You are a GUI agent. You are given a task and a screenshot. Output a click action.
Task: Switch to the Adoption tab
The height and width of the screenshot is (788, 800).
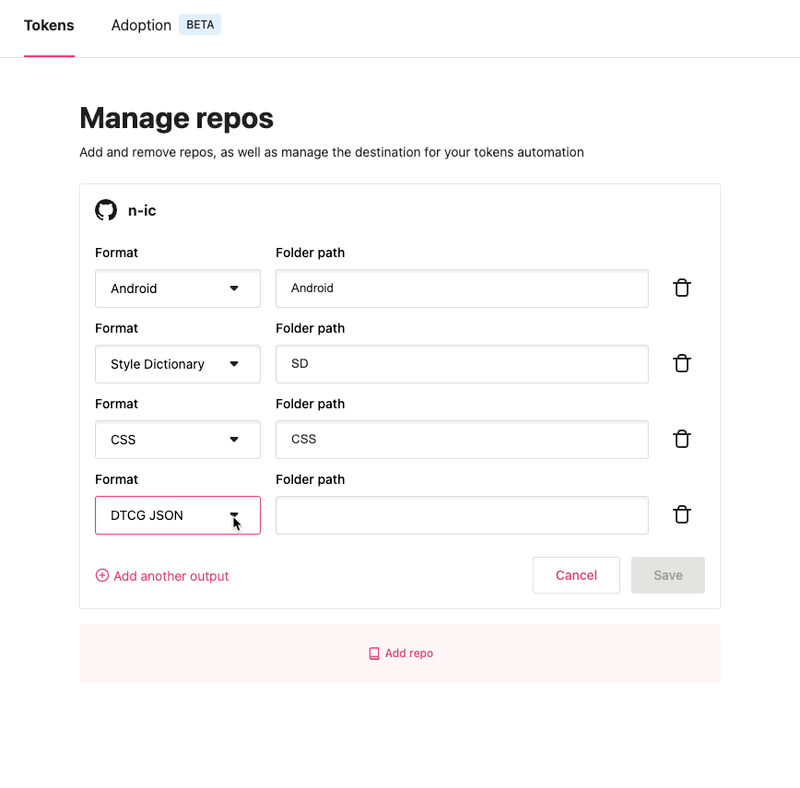click(x=141, y=25)
